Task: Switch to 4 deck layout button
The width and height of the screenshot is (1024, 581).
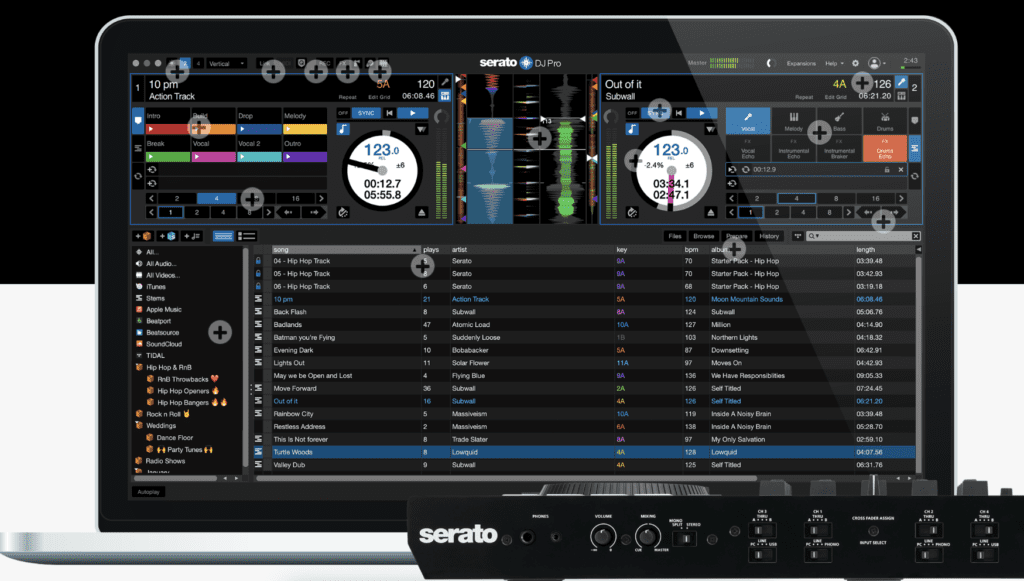Action: 199,64
